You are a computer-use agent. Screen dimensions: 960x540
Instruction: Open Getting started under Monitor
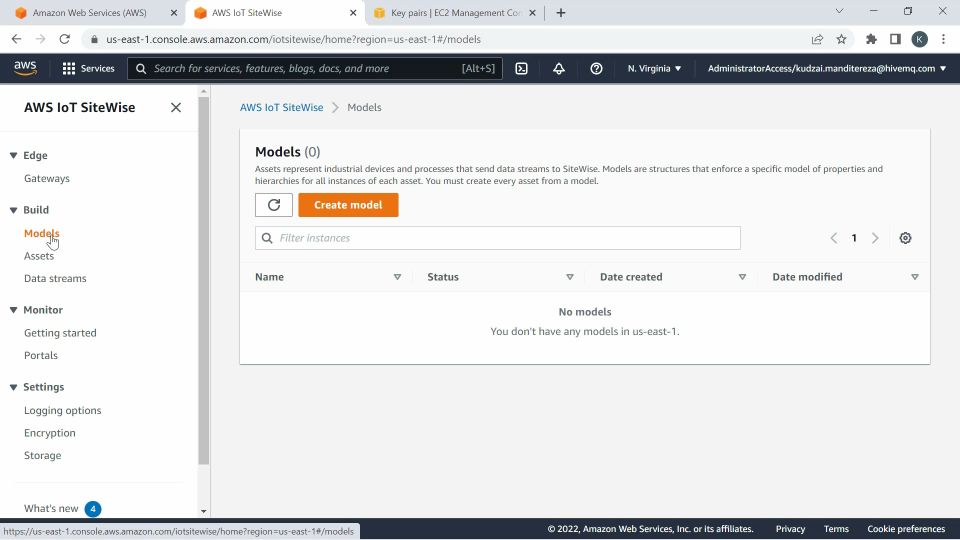coord(60,333)
